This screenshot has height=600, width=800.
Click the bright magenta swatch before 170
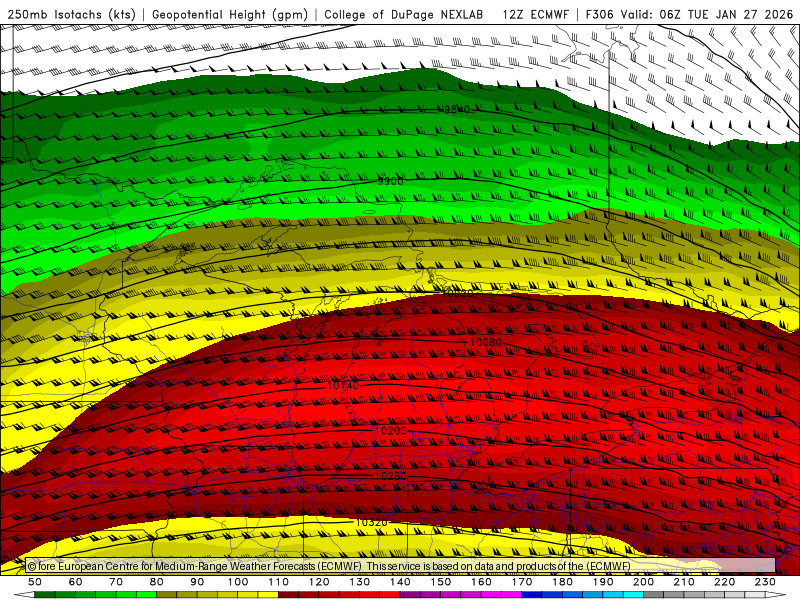pyautogui.click(x=512, y=595)
